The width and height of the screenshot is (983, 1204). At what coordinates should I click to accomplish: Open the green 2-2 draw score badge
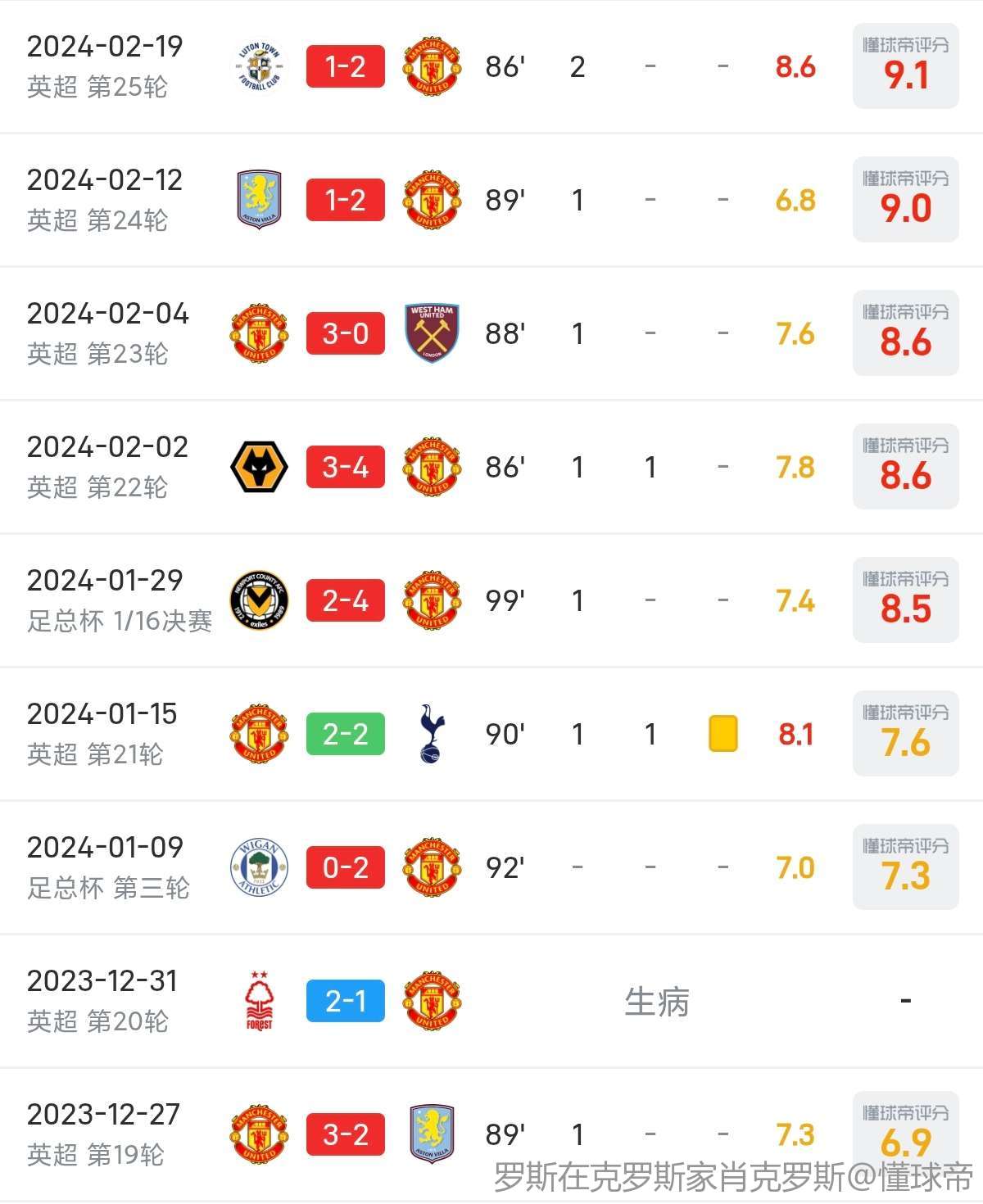[346, 734]
